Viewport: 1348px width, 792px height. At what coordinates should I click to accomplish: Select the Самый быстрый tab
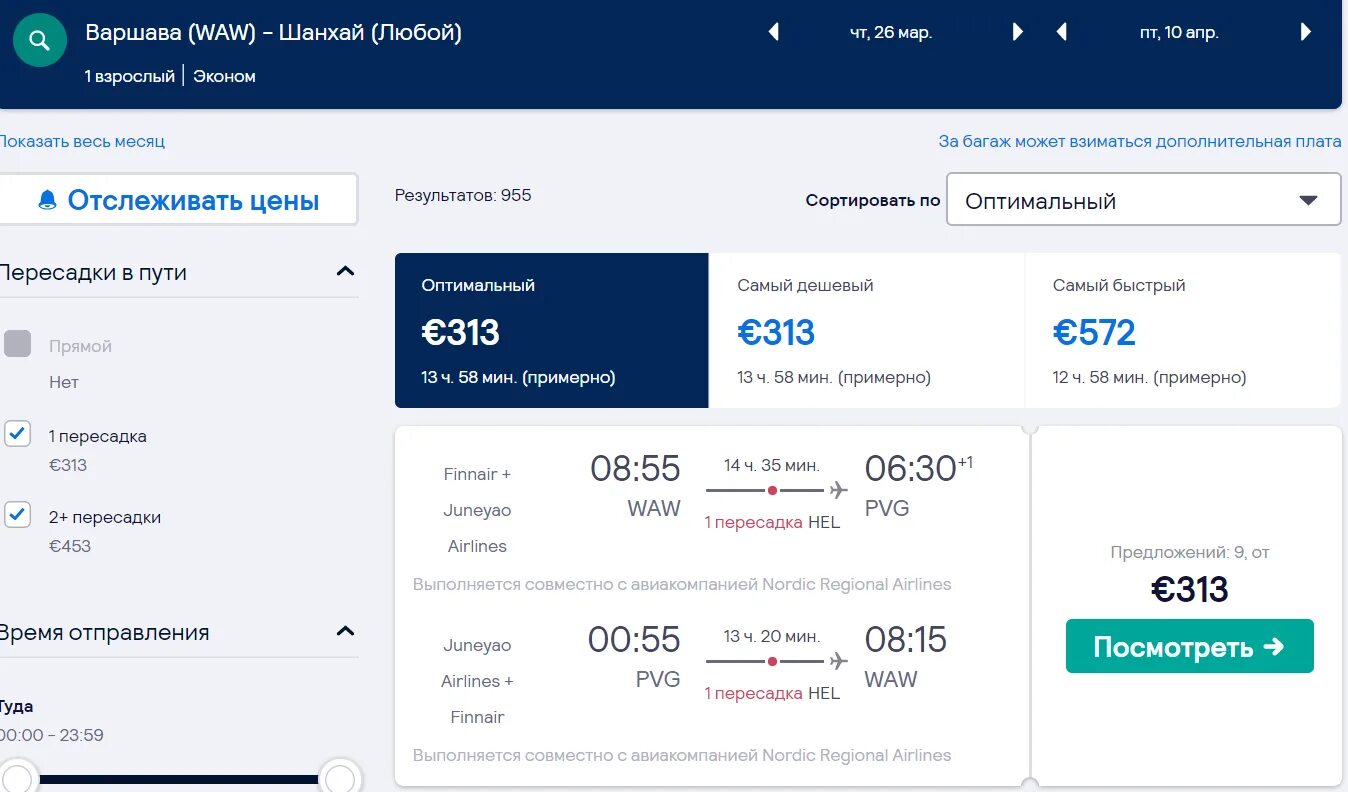click(1182, 330)
